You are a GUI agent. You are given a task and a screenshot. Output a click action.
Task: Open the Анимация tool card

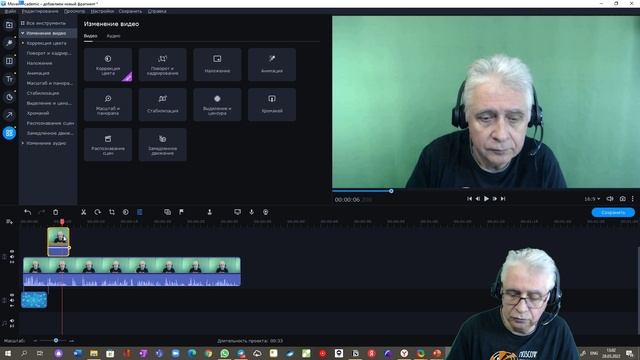pyautogui.click(x=272, y=64)
